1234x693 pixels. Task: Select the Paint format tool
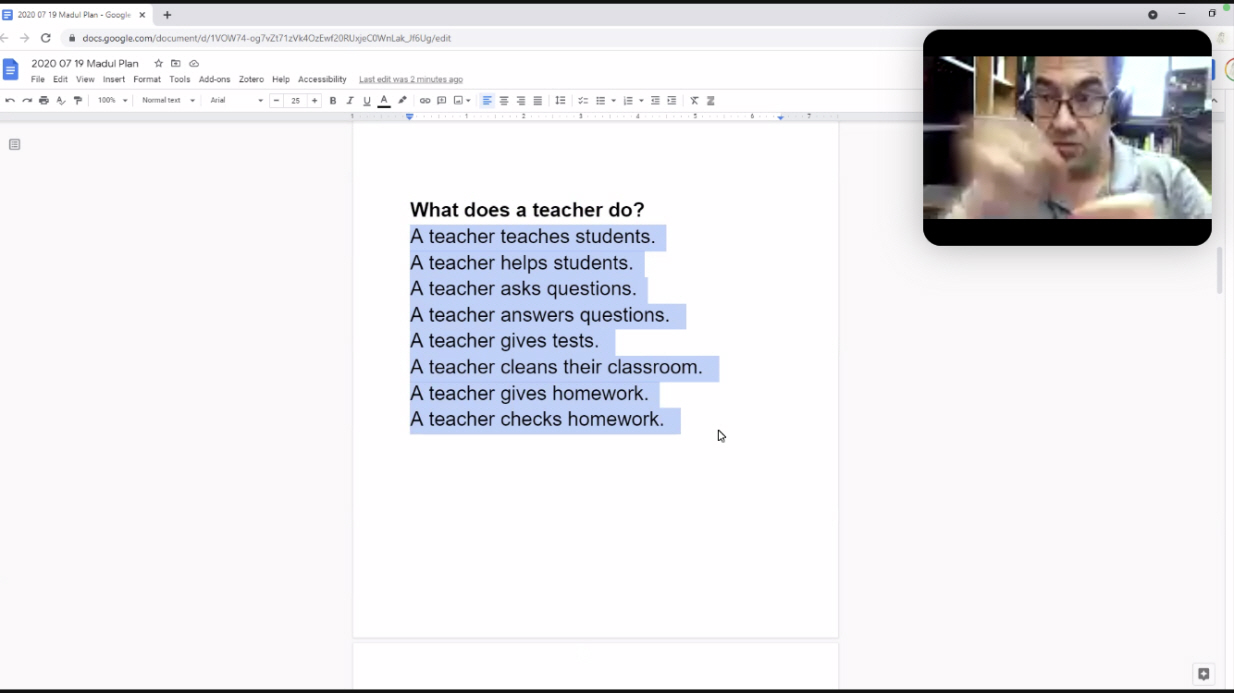[x=78, y=101]
